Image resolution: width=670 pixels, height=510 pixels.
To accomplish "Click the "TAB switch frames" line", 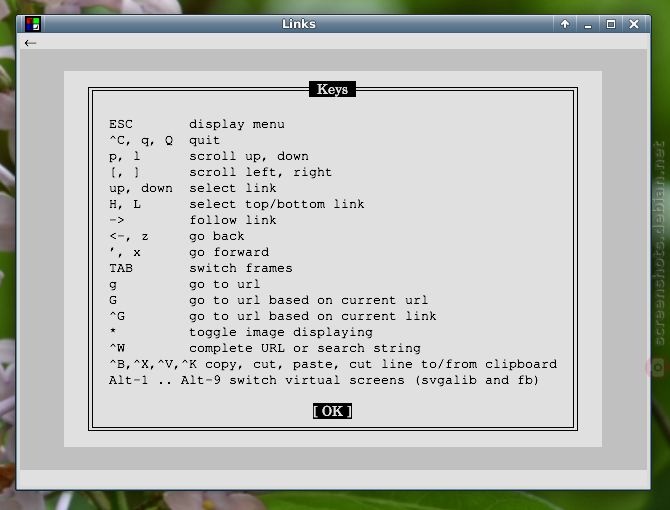I will 200,268.
